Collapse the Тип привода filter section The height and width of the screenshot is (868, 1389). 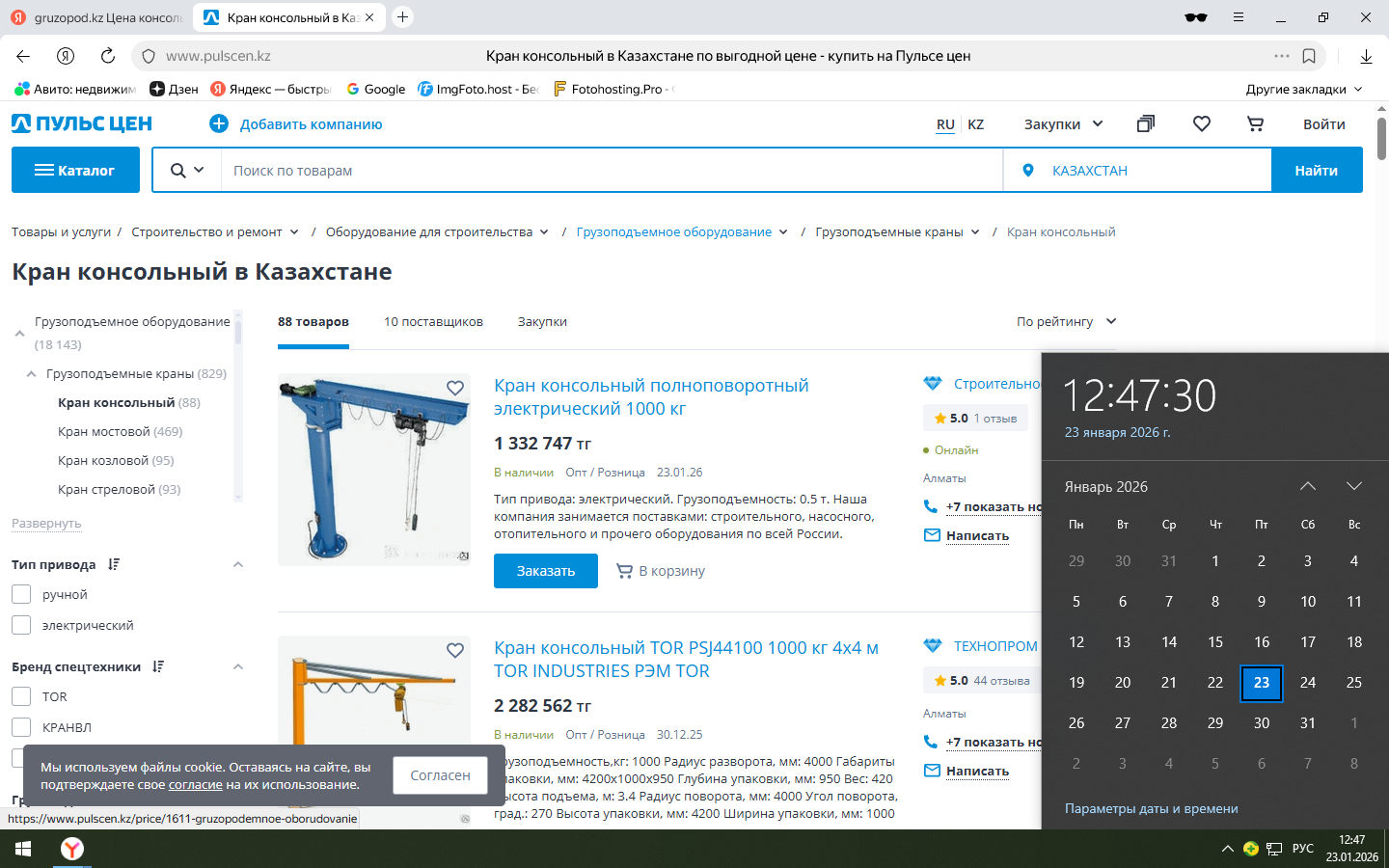[238, 564]
